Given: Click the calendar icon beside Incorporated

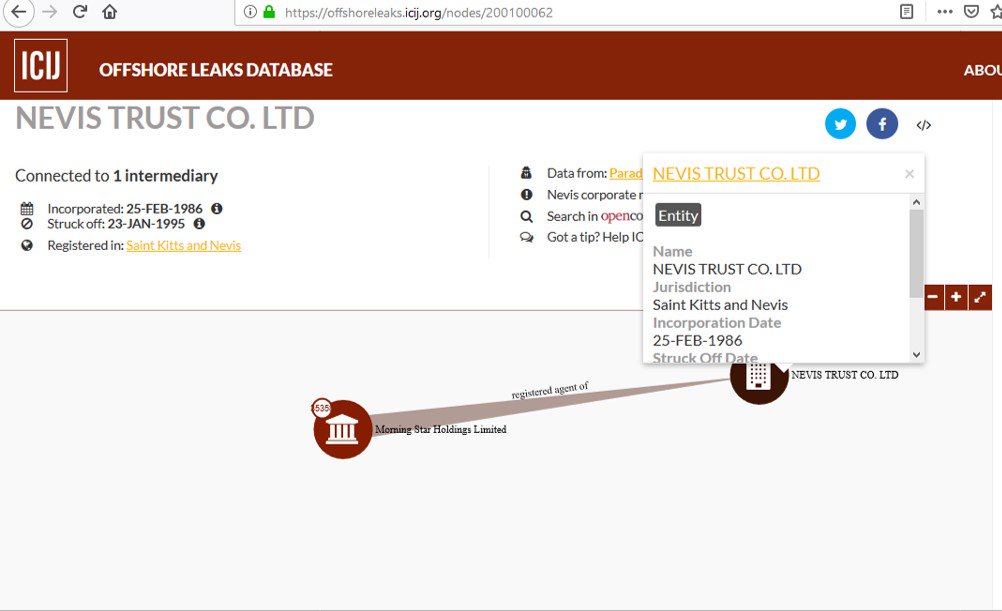Looking at the screenshot, I should [x=27, y=208].
